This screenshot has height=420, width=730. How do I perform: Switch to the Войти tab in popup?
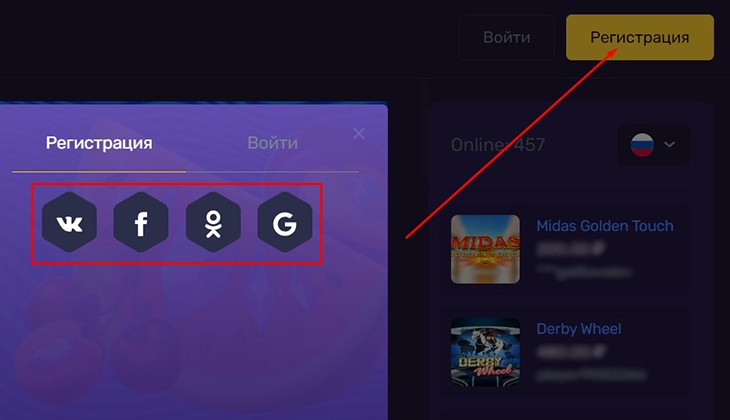click(x=273, y=143)
